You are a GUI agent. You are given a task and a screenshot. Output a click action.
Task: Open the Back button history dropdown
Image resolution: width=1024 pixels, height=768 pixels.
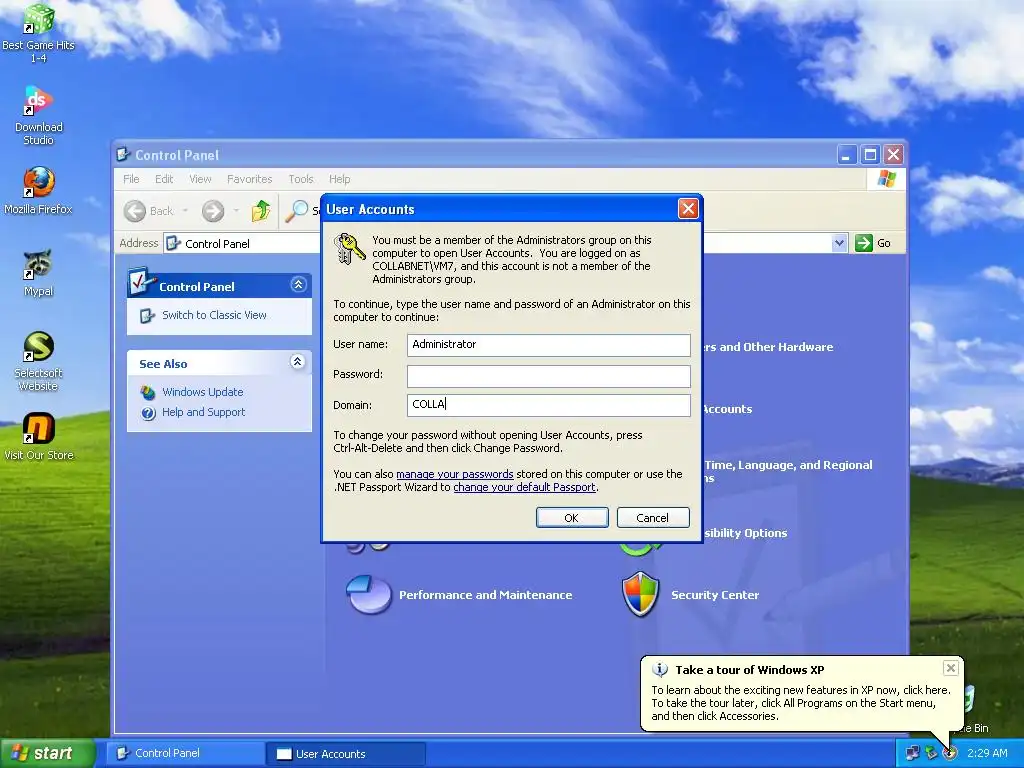click(185, 211)
